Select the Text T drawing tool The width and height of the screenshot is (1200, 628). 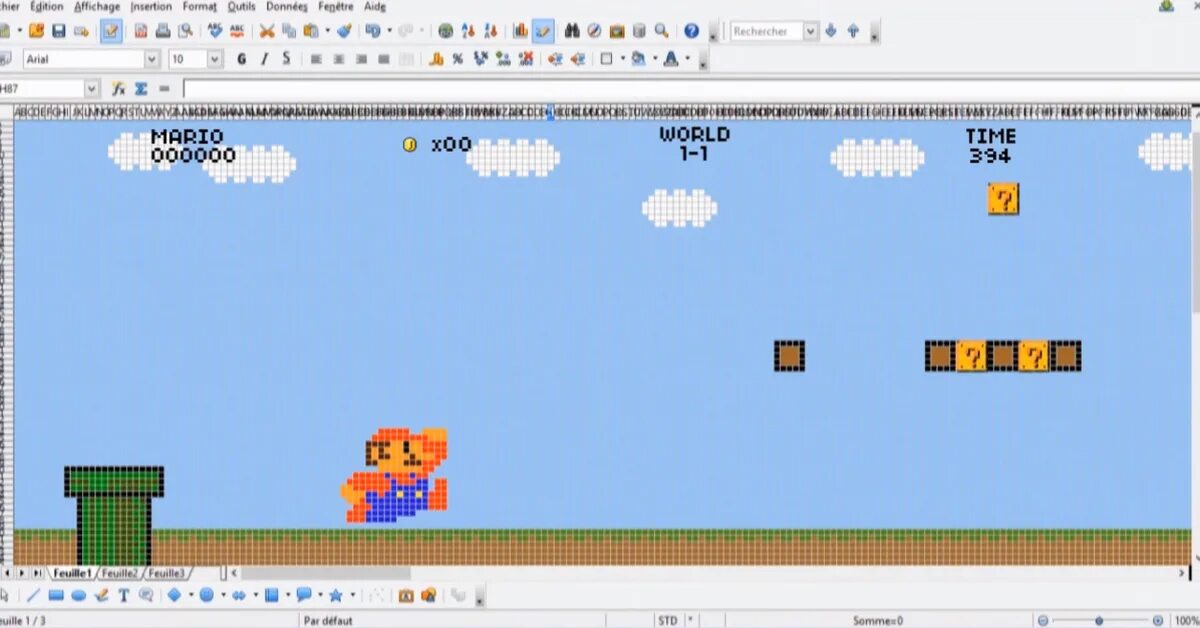[124, 595]
